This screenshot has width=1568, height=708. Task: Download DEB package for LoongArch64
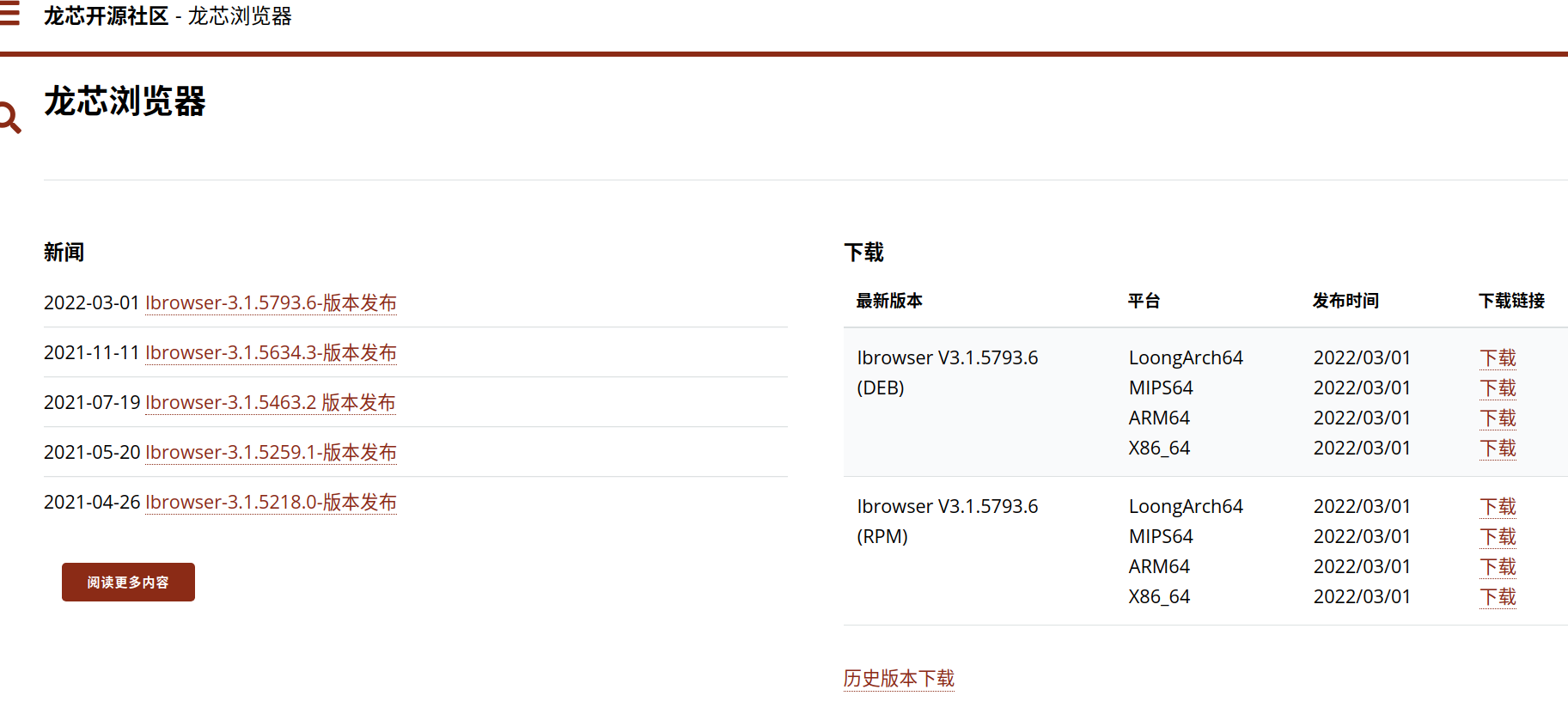[x=1498, y=358]
